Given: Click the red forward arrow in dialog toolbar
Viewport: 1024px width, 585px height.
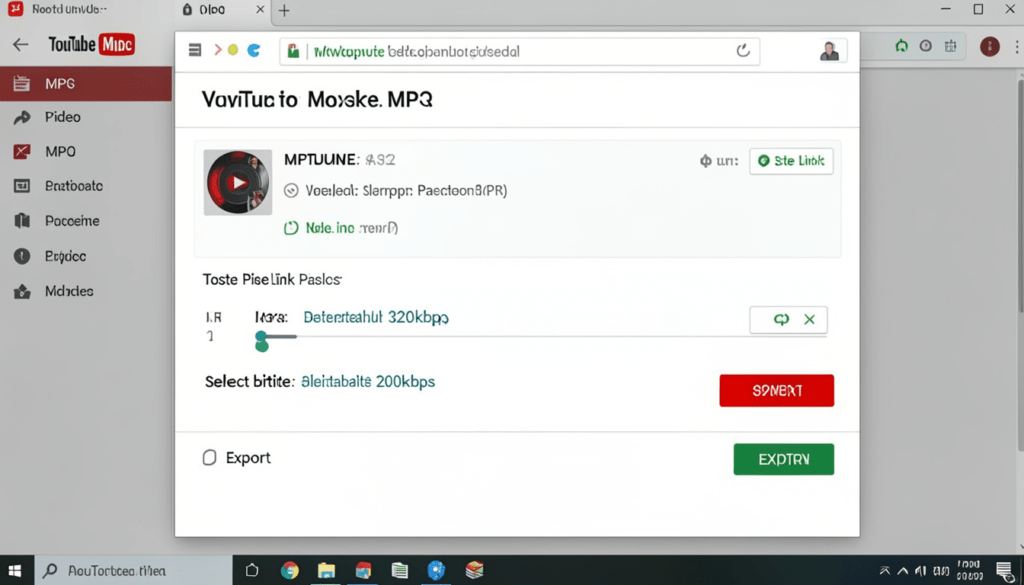Looking at the screenshot, I should coord(217,50).
